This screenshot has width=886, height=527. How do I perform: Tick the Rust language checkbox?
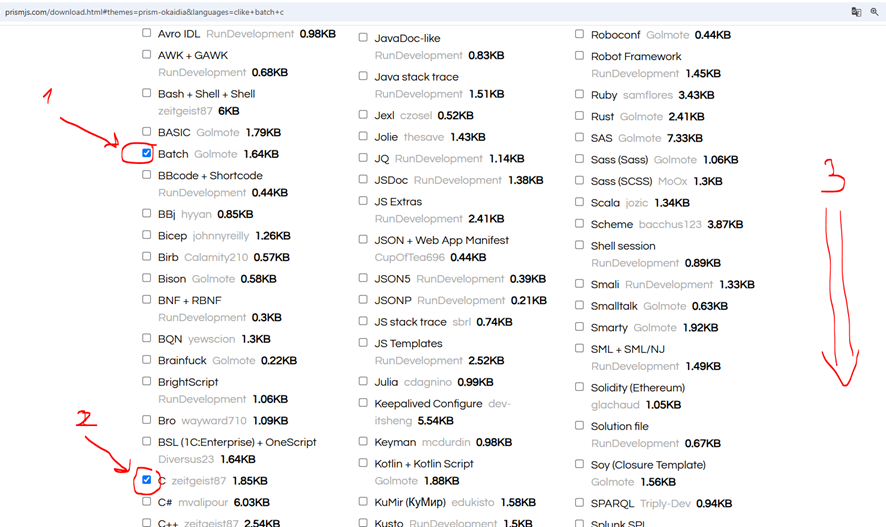pyautogui.click(x=579, y=116)
